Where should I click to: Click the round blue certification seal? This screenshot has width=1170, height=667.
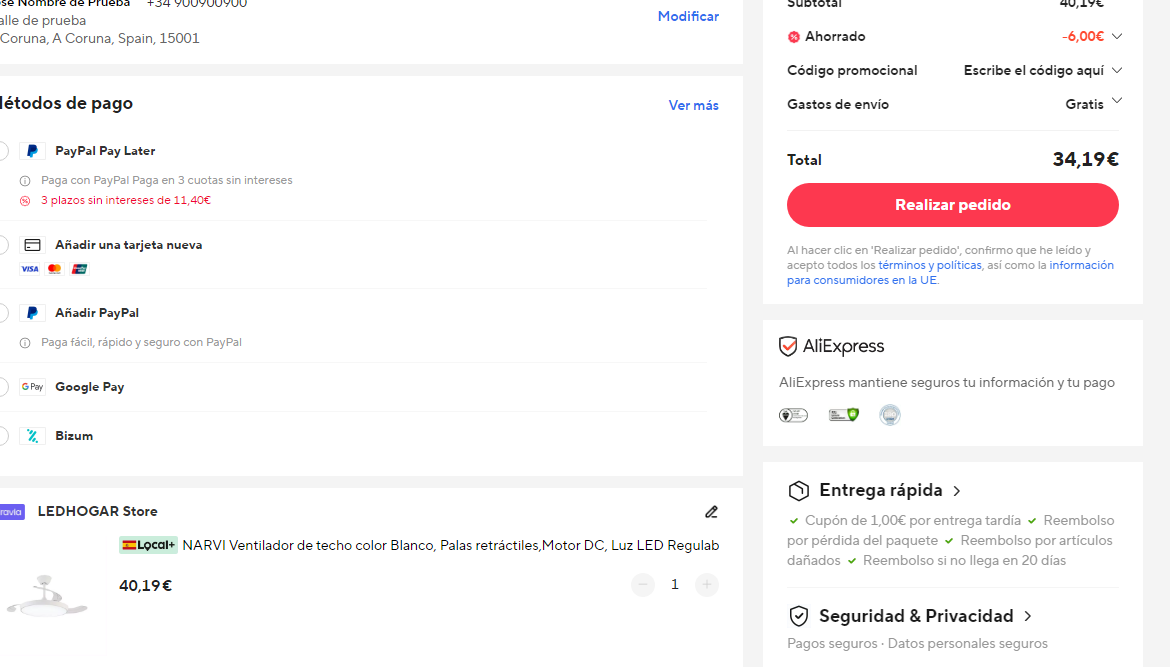tap(889, 415)
